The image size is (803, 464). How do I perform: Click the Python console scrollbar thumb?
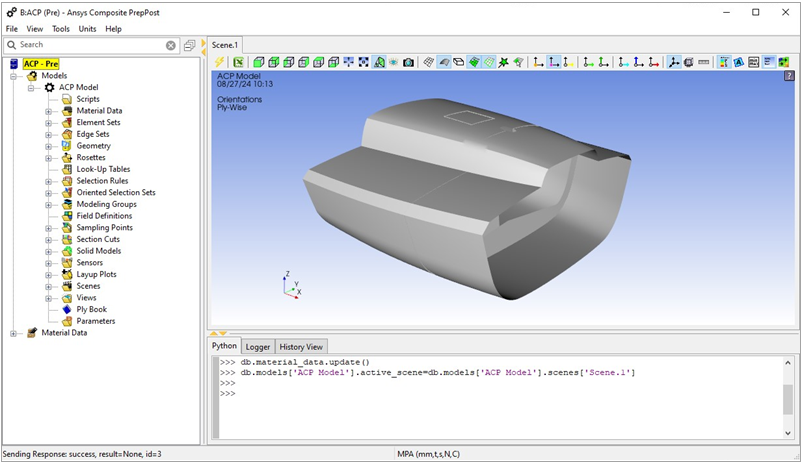pyautogui.click(x=788, y=399)
